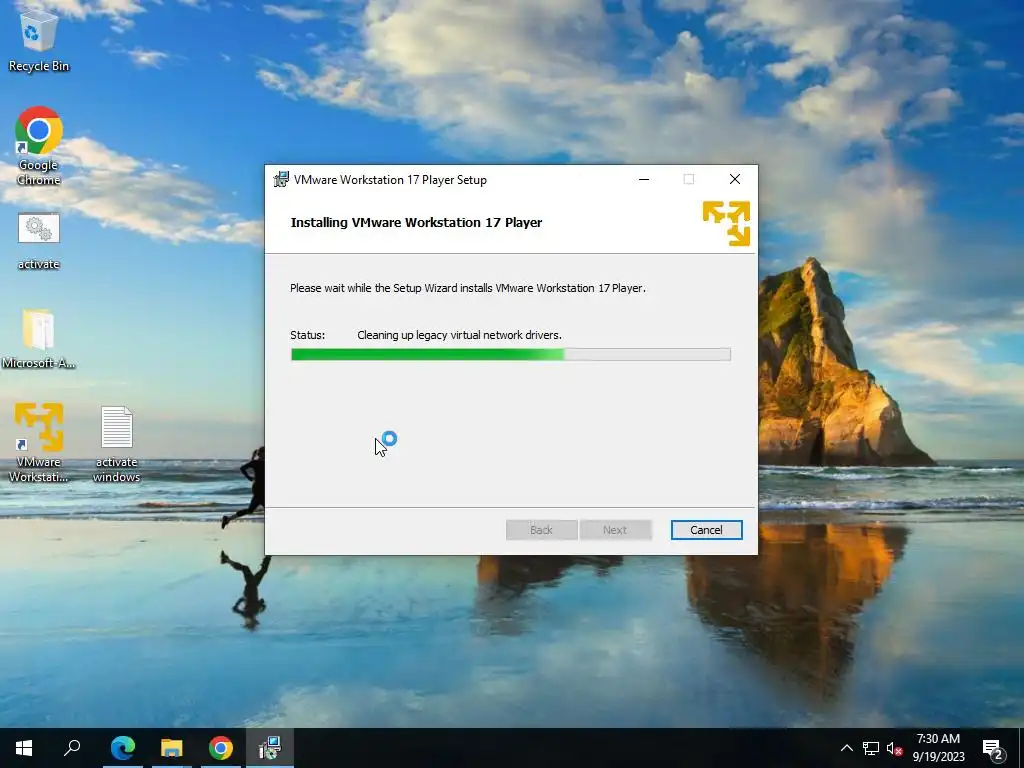Close the VMware setup window
1024x768 pixels.
735,180
